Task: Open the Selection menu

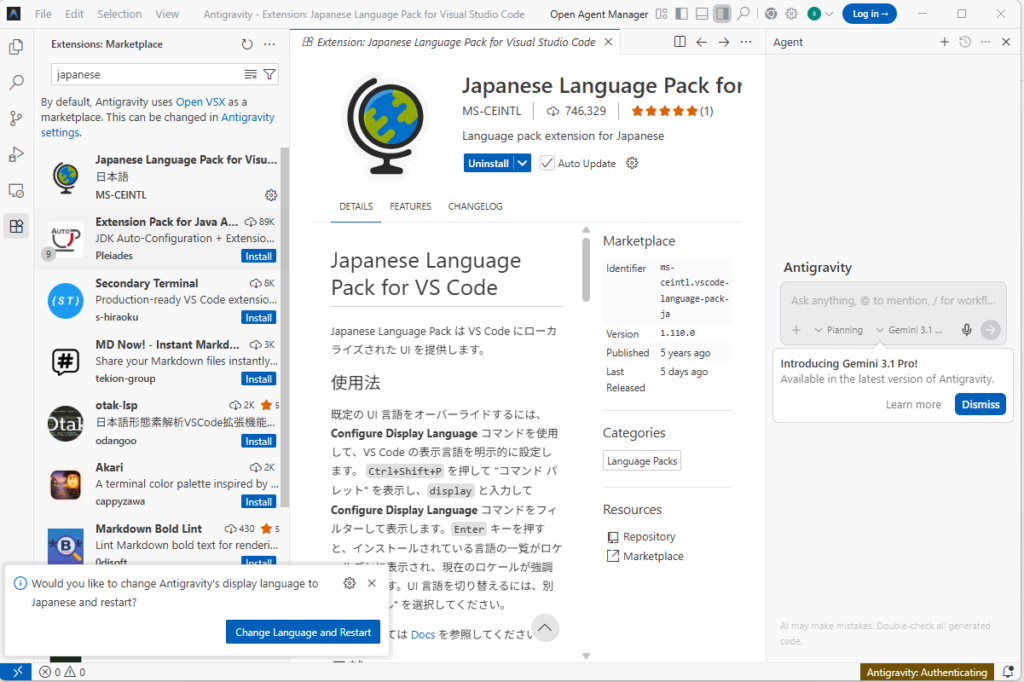Action: click(119, 14)
